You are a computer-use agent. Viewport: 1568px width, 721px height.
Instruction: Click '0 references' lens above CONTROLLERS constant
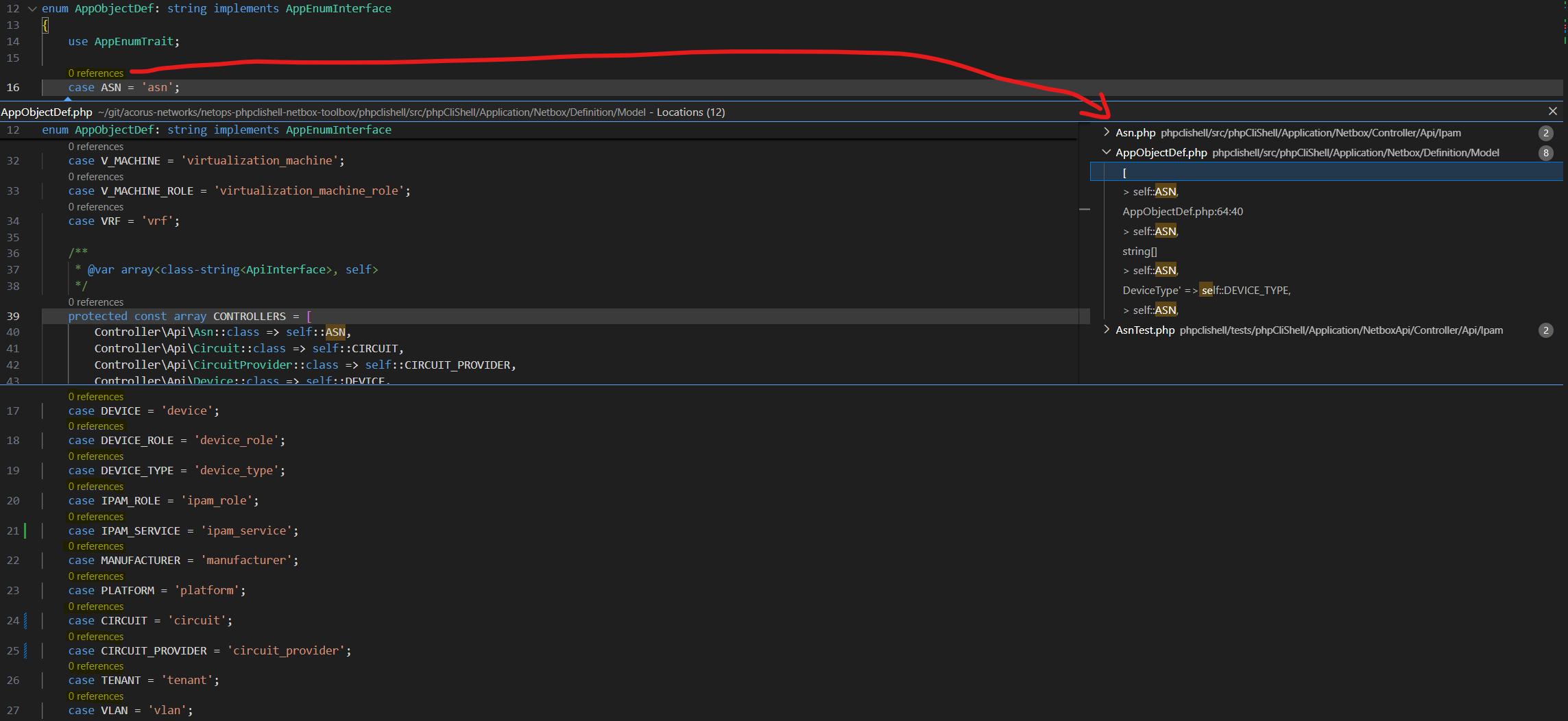coord(96,302)
